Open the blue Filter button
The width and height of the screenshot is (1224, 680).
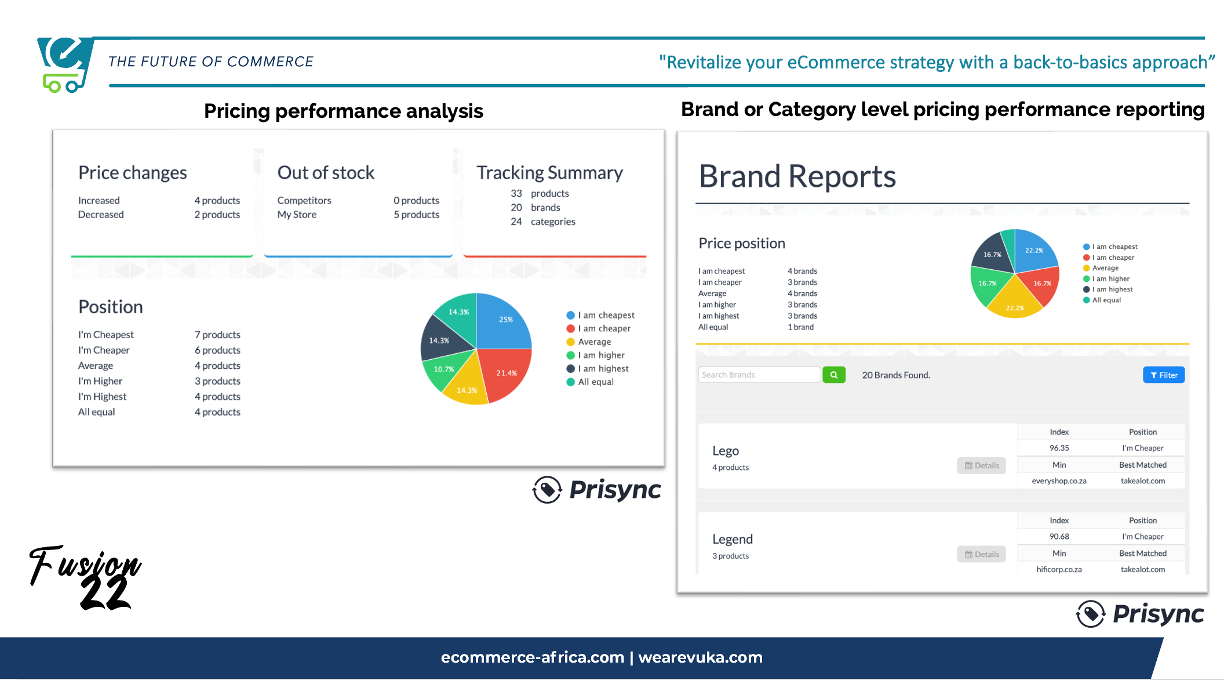1163,375
